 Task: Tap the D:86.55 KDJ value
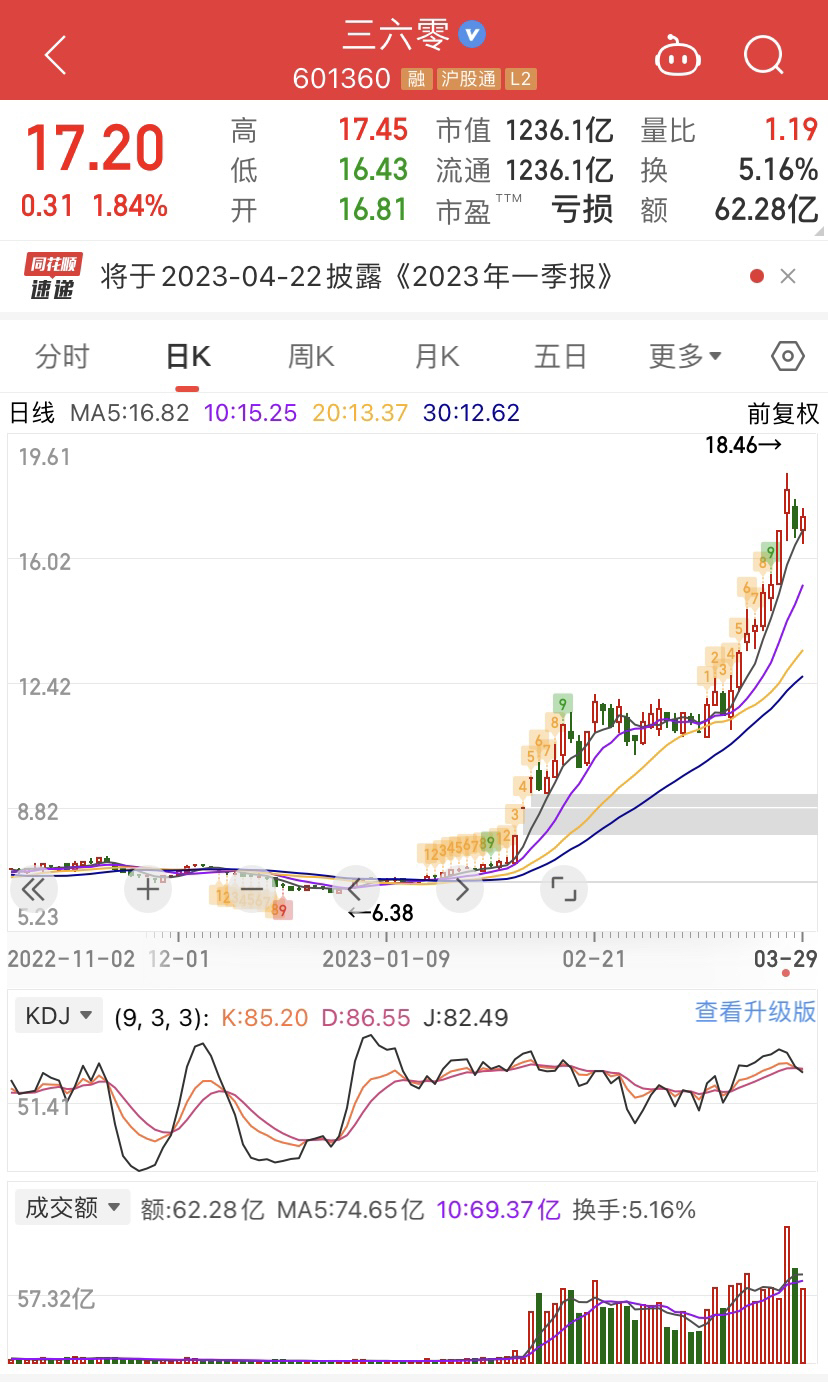click(x=366, y=1018)
